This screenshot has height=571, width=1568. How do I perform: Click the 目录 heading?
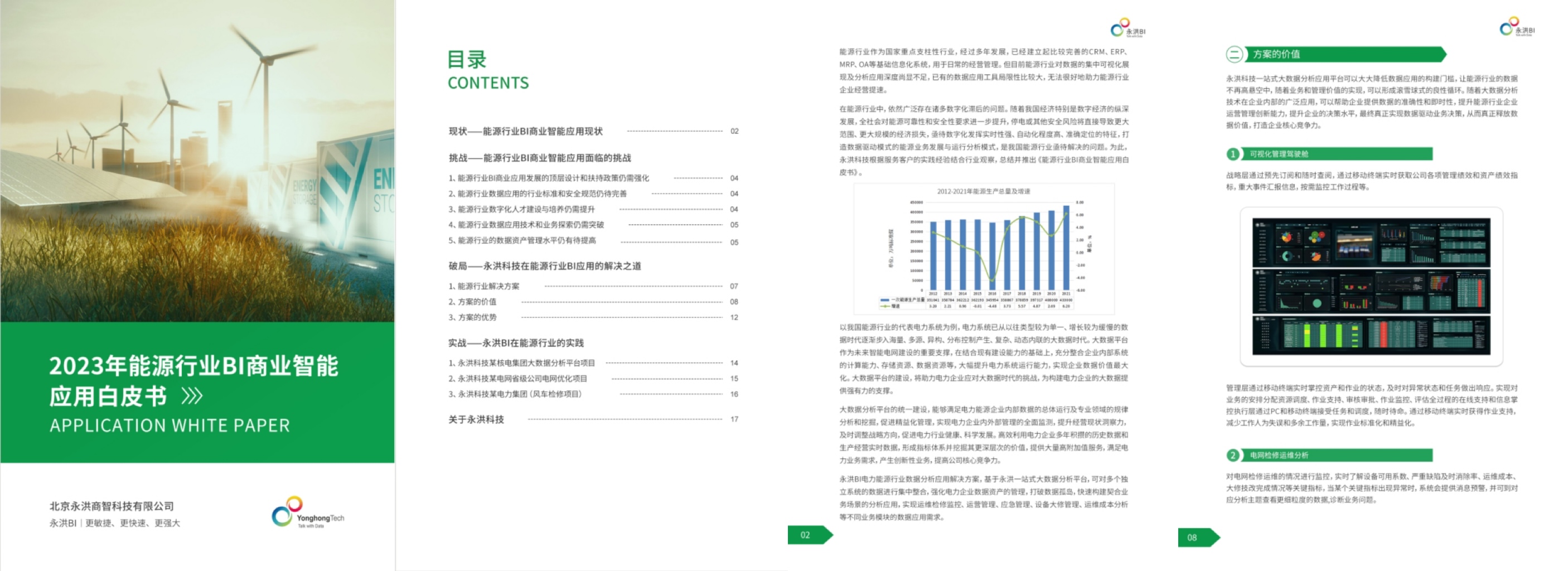467,60
